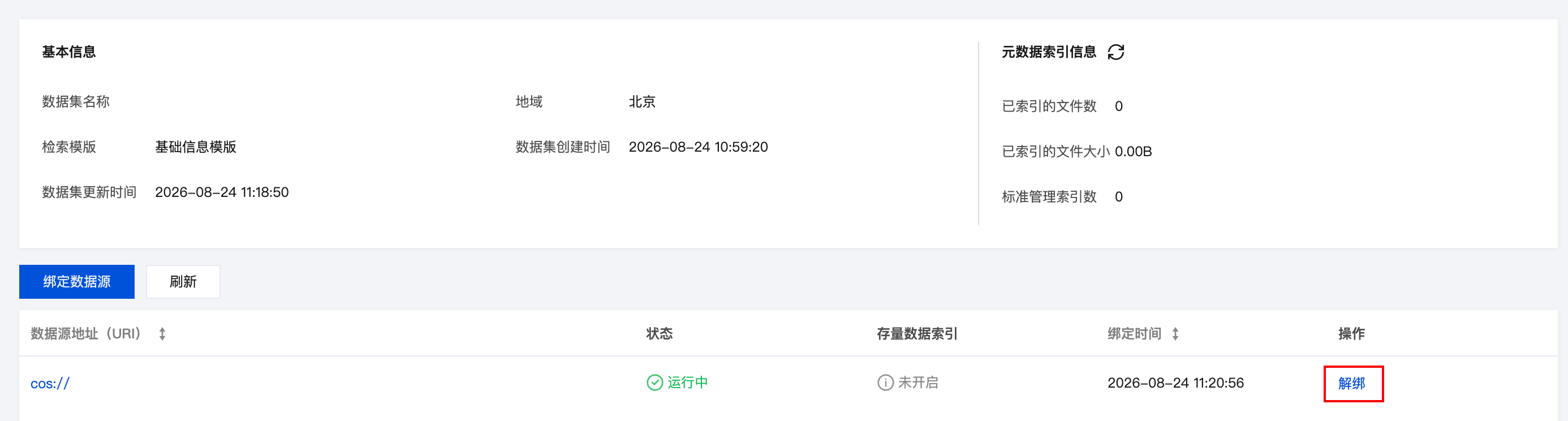Image resolution: width=1568 pixels, height=421 pixels.
Task: Click the 数据源地址（URI）header text
Action: click(86, 334)
